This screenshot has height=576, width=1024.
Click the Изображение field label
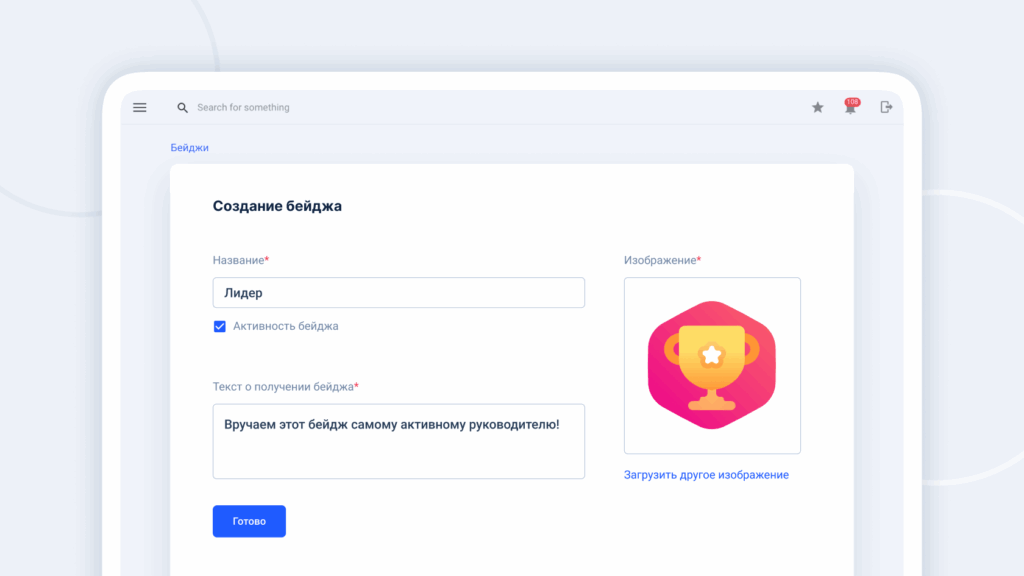click(x=661, y=260)
